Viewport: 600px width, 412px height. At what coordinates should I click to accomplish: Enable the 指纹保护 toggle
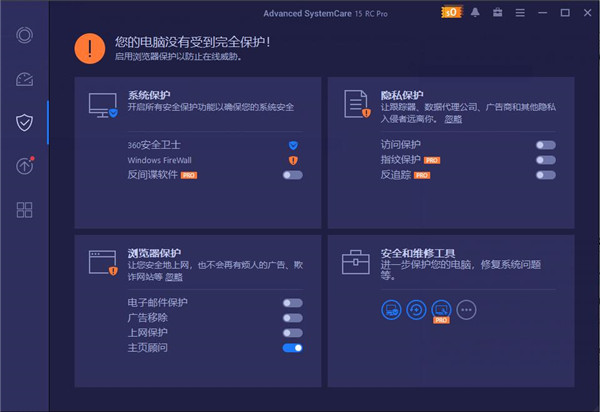point(546,160)
